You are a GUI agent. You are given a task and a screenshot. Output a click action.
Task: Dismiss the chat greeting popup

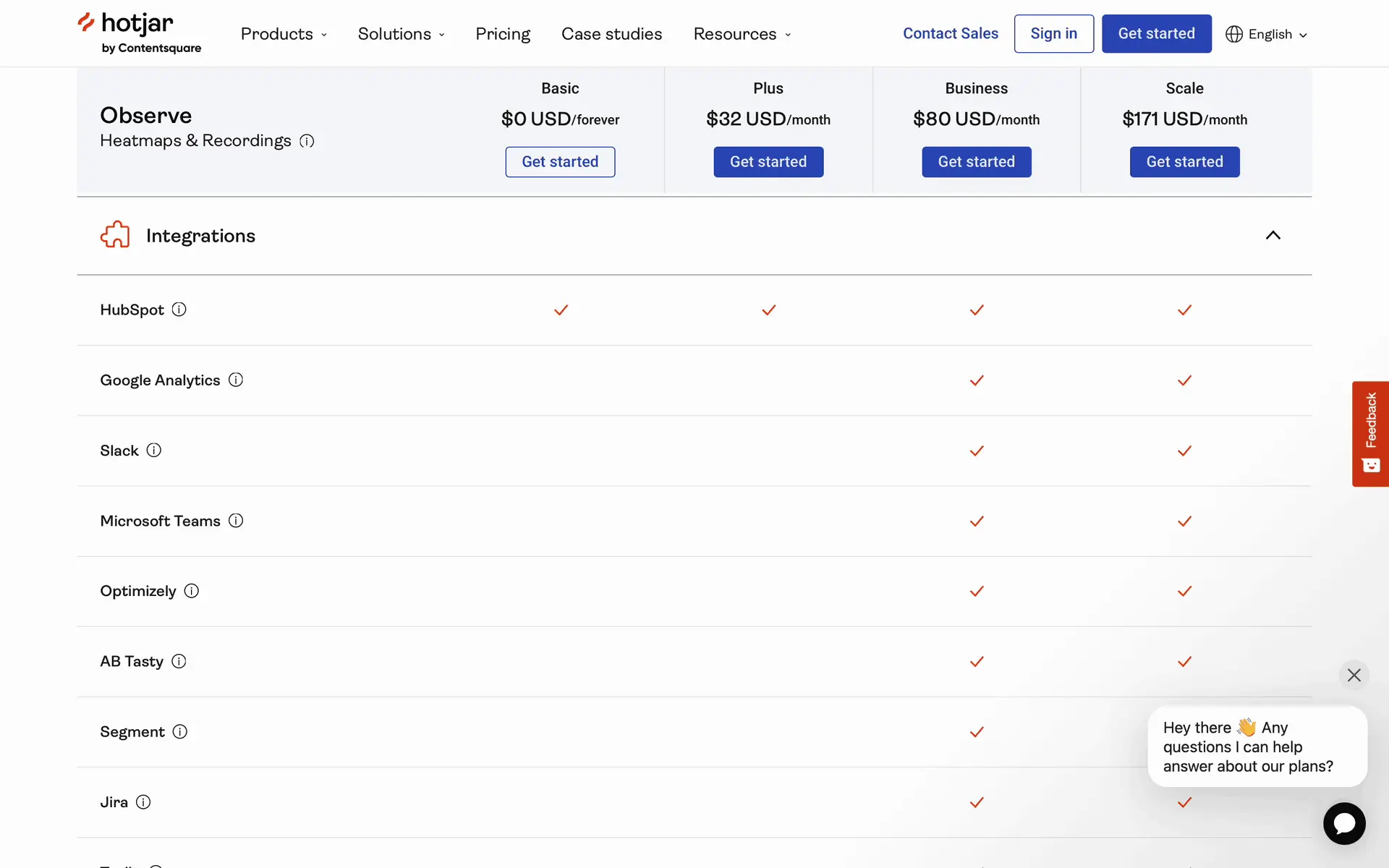point(1354,675)
